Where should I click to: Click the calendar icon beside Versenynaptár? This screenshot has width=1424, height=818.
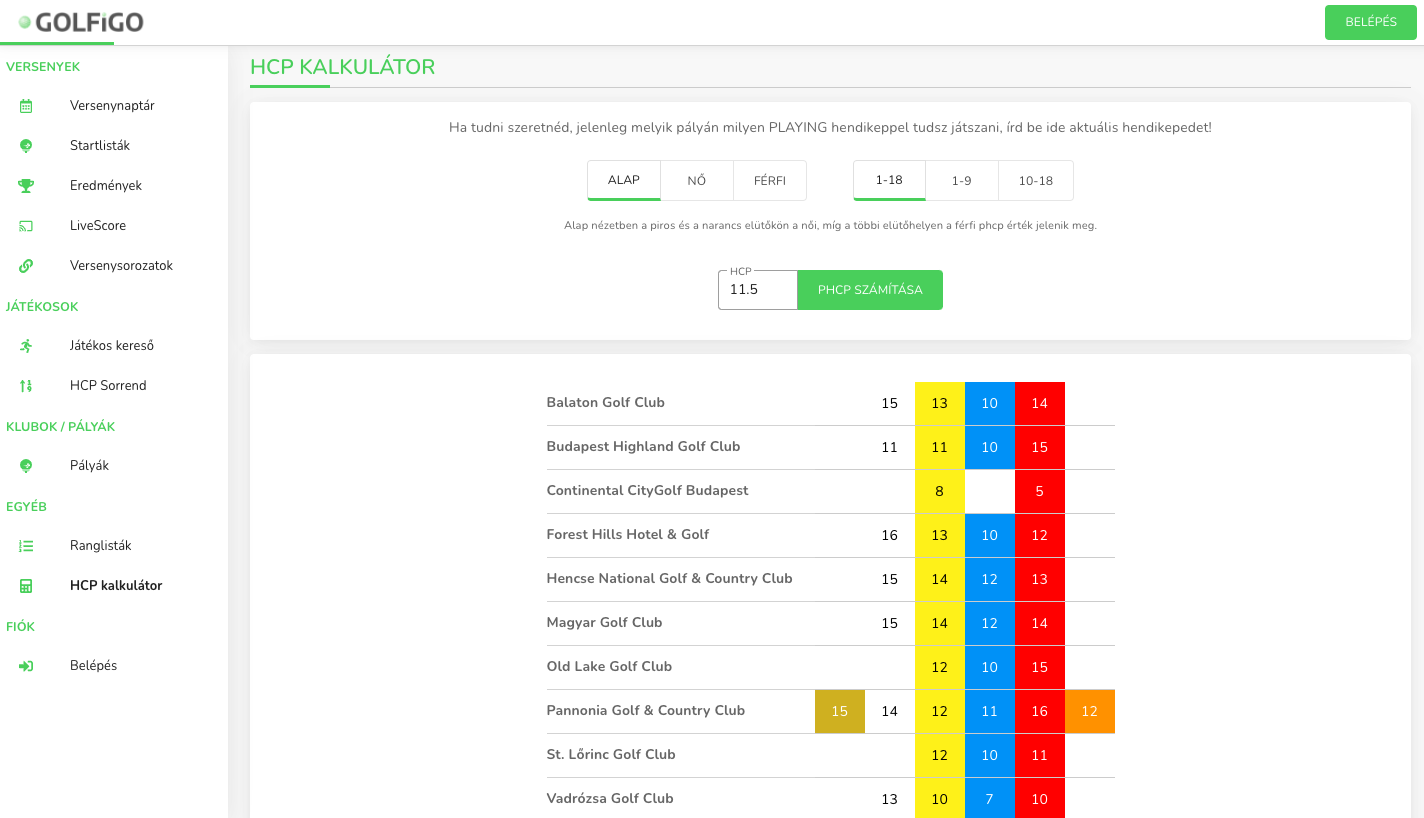tap(26, 106)
